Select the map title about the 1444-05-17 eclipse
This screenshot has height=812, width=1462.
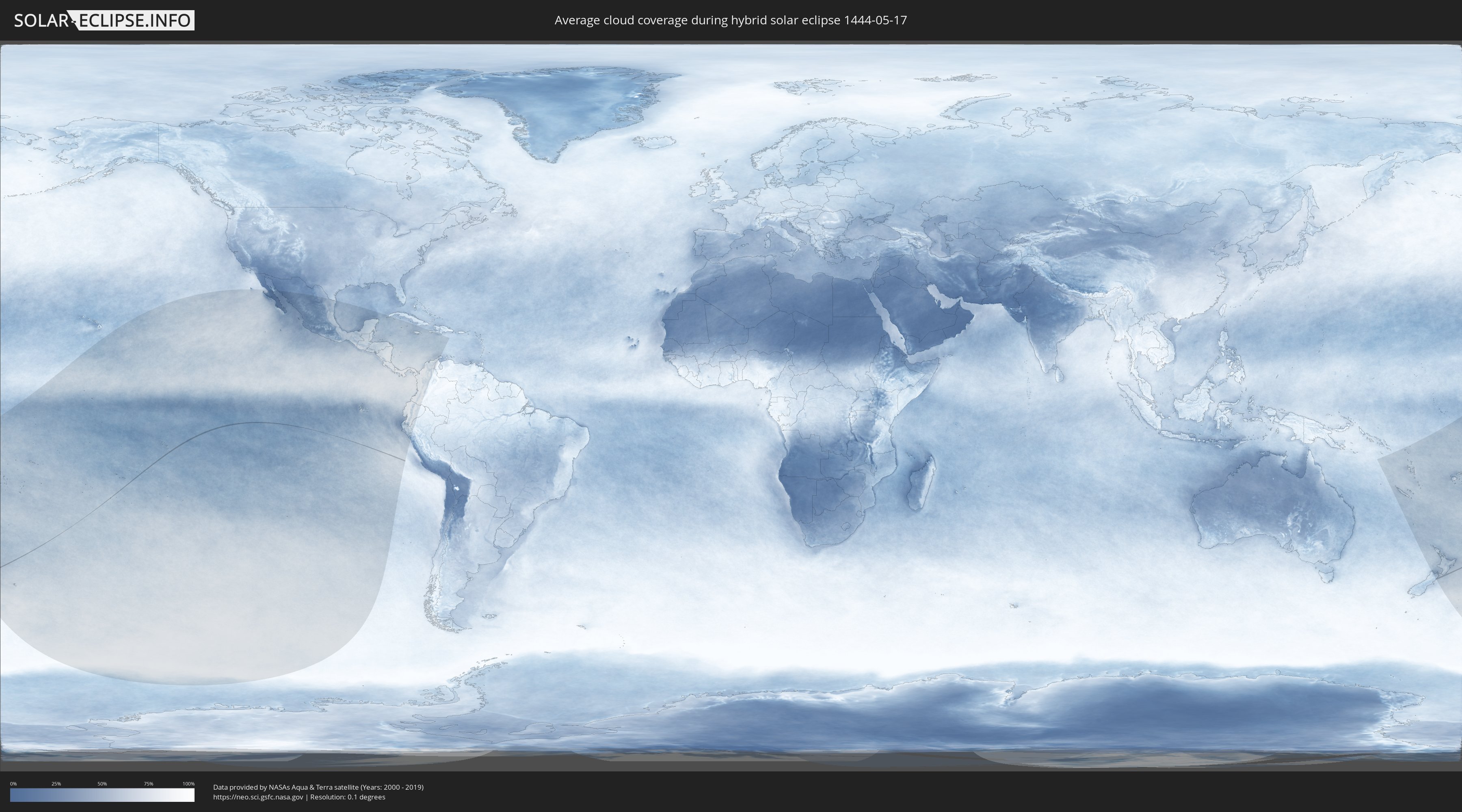click(731, 20)
